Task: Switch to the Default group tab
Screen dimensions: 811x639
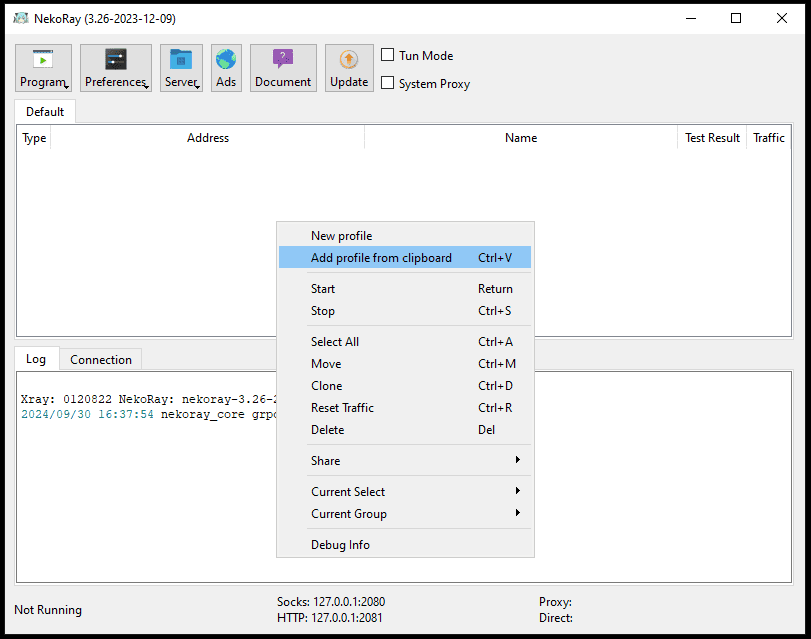Action: (x=45, y=112)
